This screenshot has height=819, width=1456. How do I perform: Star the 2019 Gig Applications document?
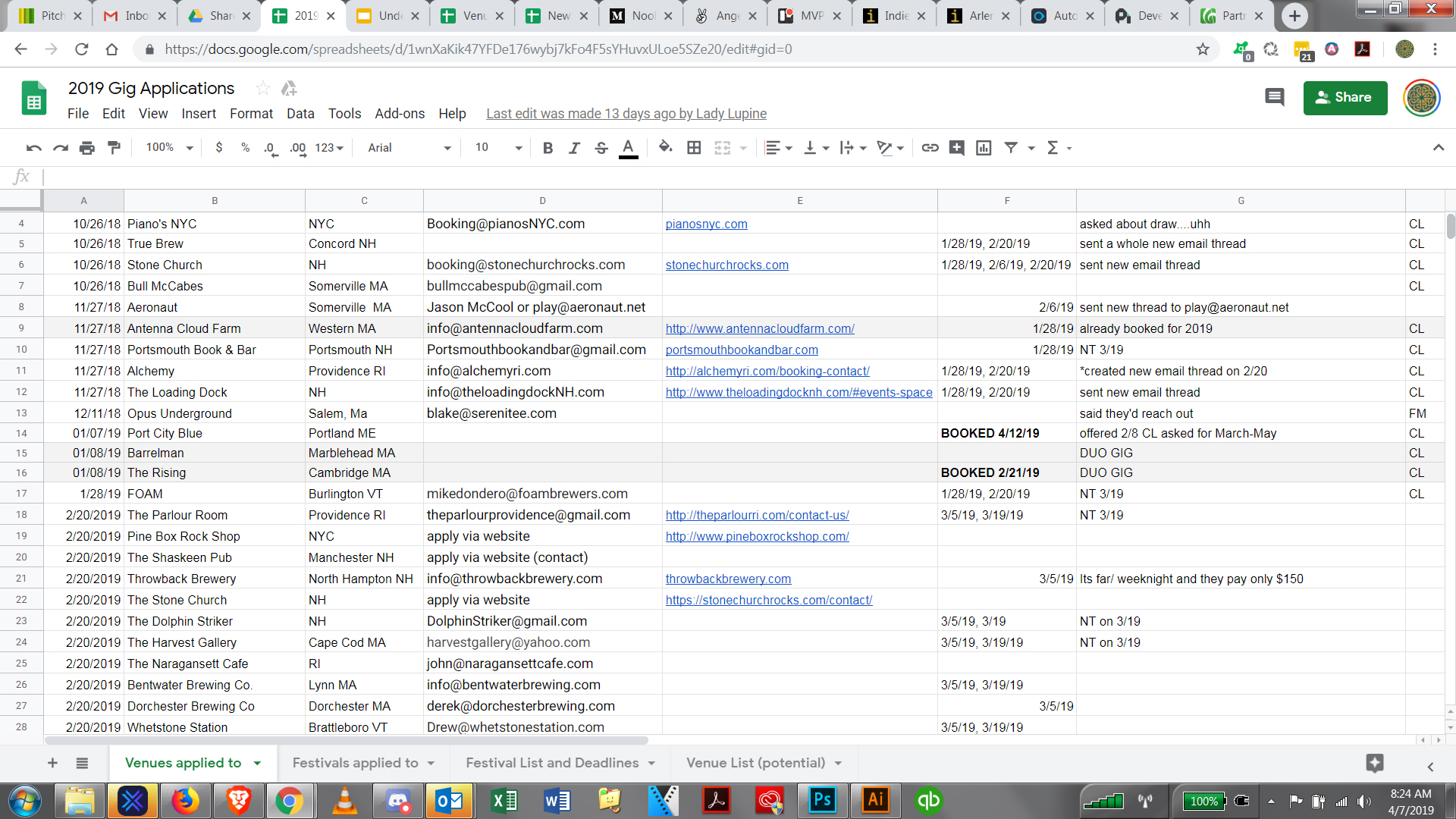pos(262,89)
